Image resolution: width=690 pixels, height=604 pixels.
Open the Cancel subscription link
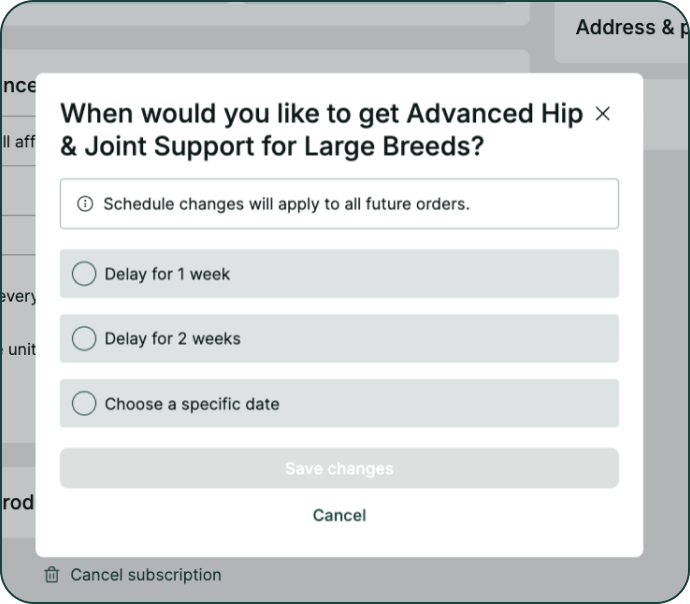[145, 575]
